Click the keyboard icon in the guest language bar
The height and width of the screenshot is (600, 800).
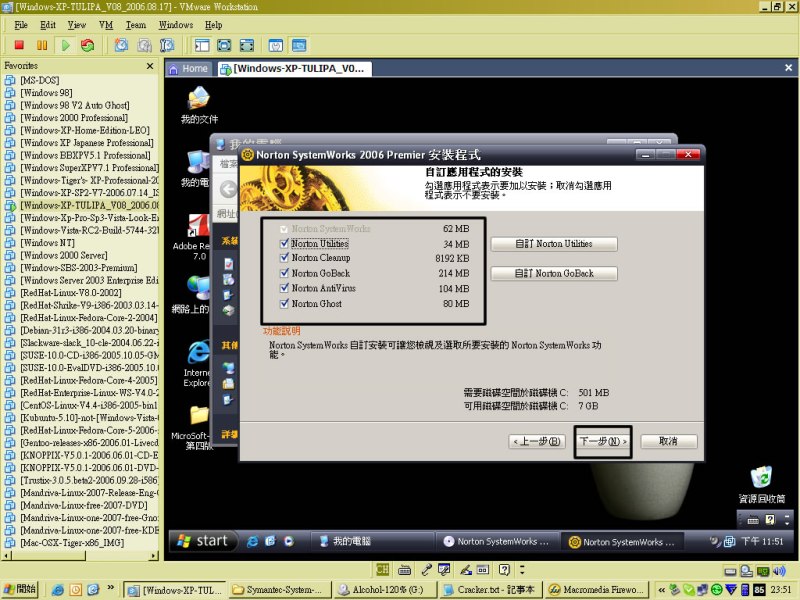753,520
